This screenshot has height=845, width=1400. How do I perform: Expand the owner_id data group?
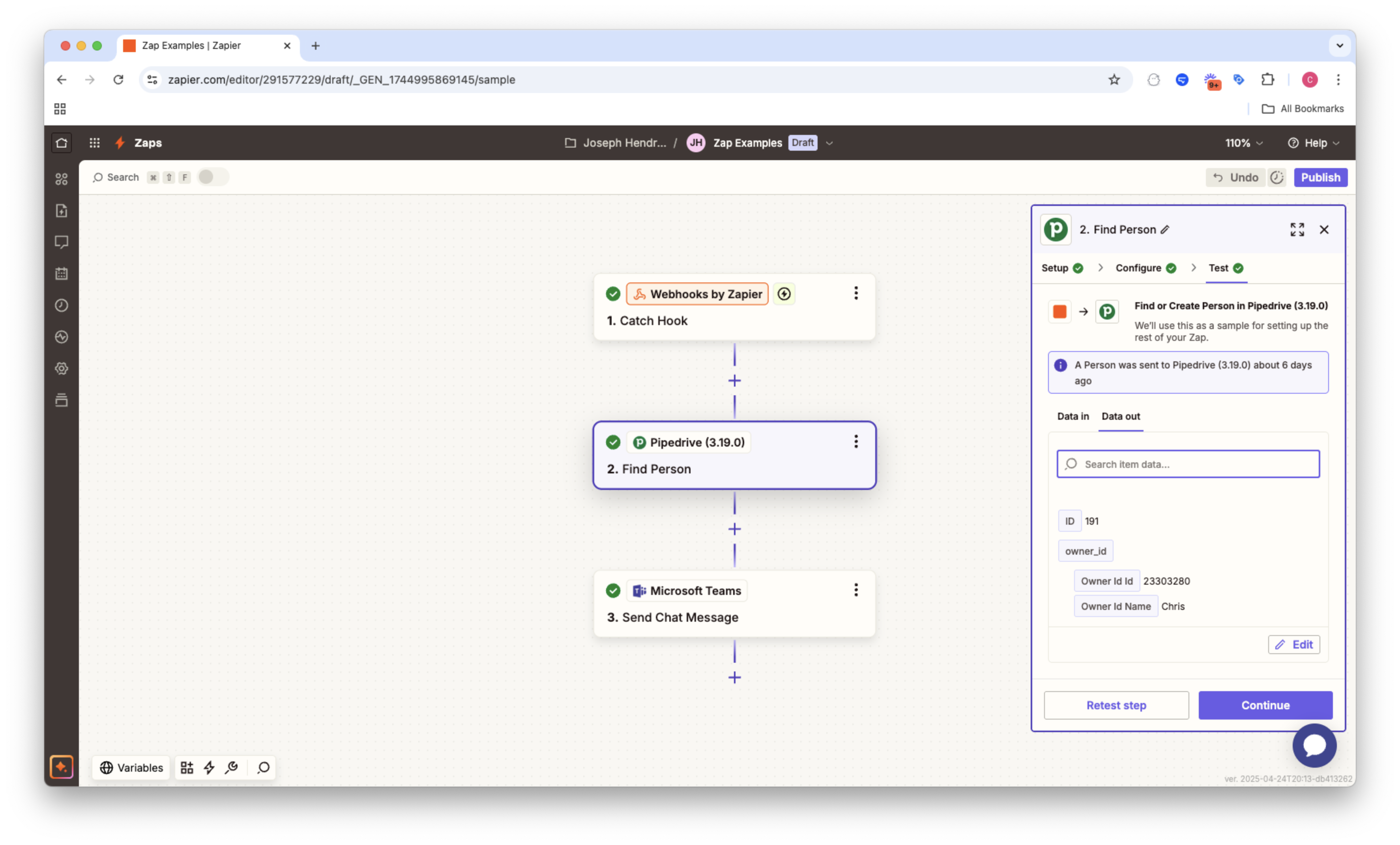pos(1085,551)
